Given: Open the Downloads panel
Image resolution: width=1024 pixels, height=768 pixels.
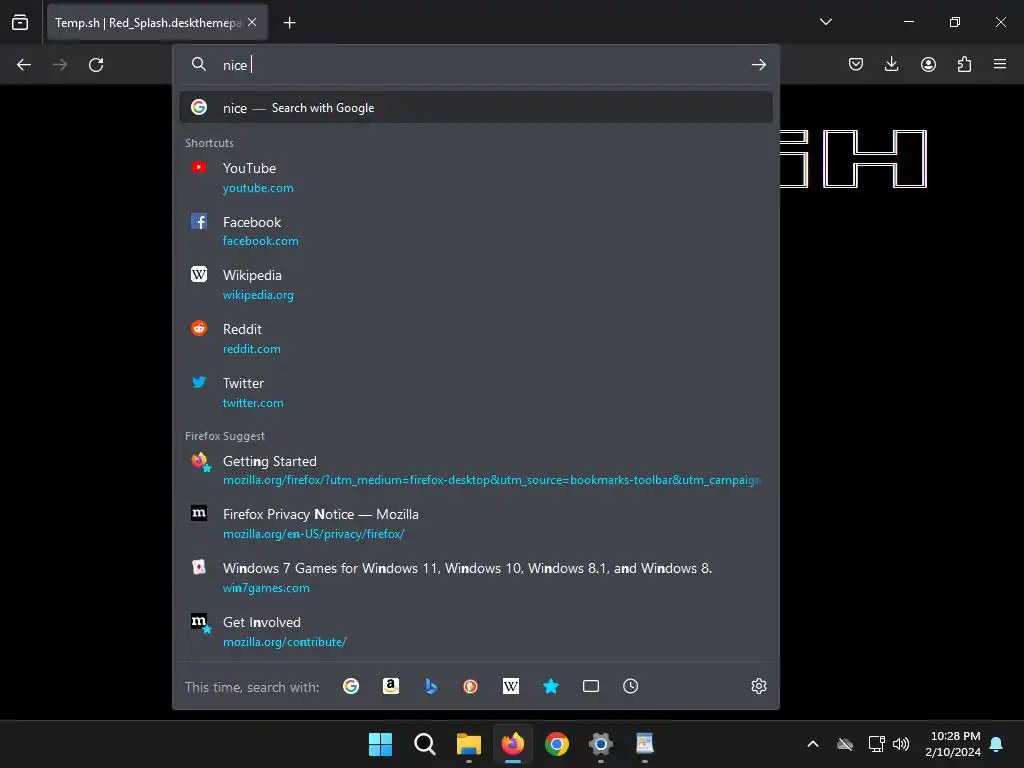Looking at the screenshot, I should (x=891, y=64).
